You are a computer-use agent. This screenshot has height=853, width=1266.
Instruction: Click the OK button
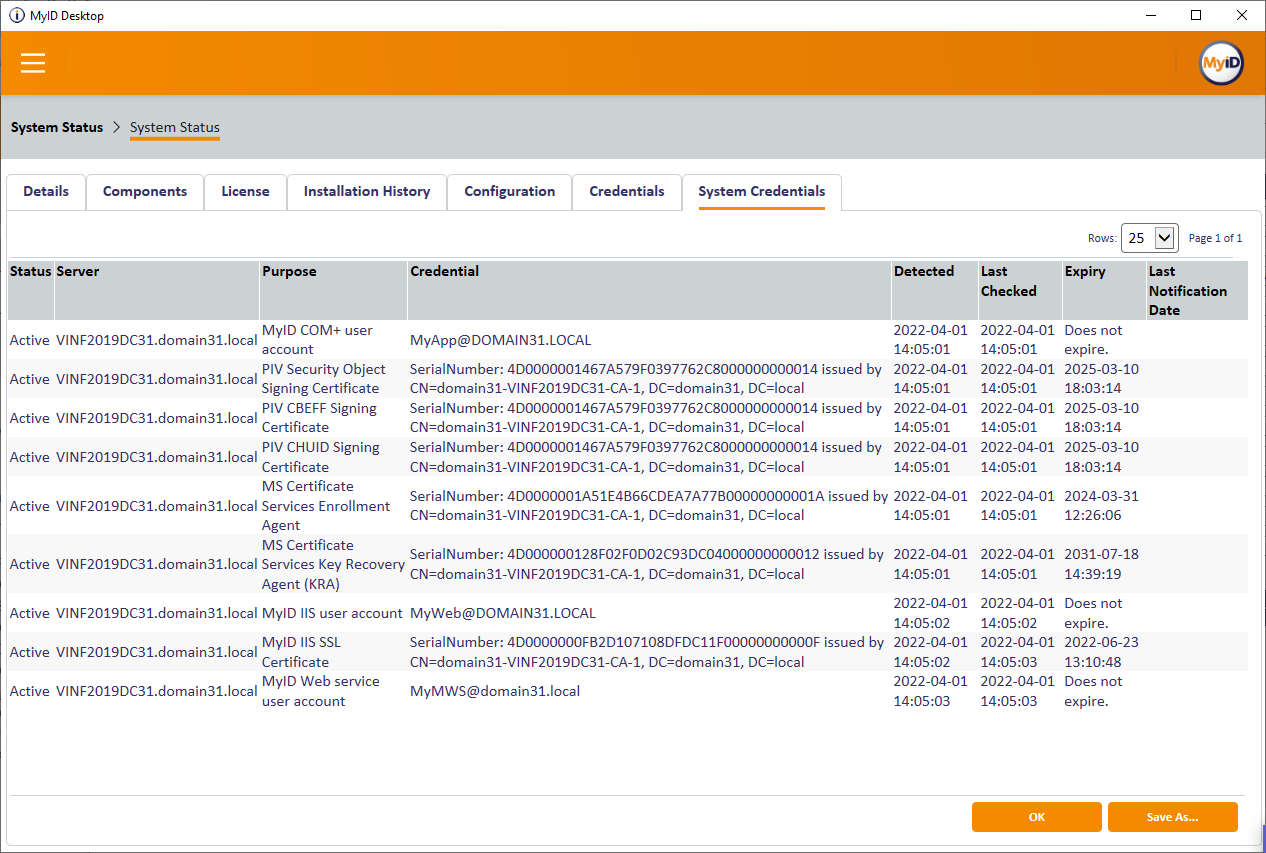(x=1036, y=817)
